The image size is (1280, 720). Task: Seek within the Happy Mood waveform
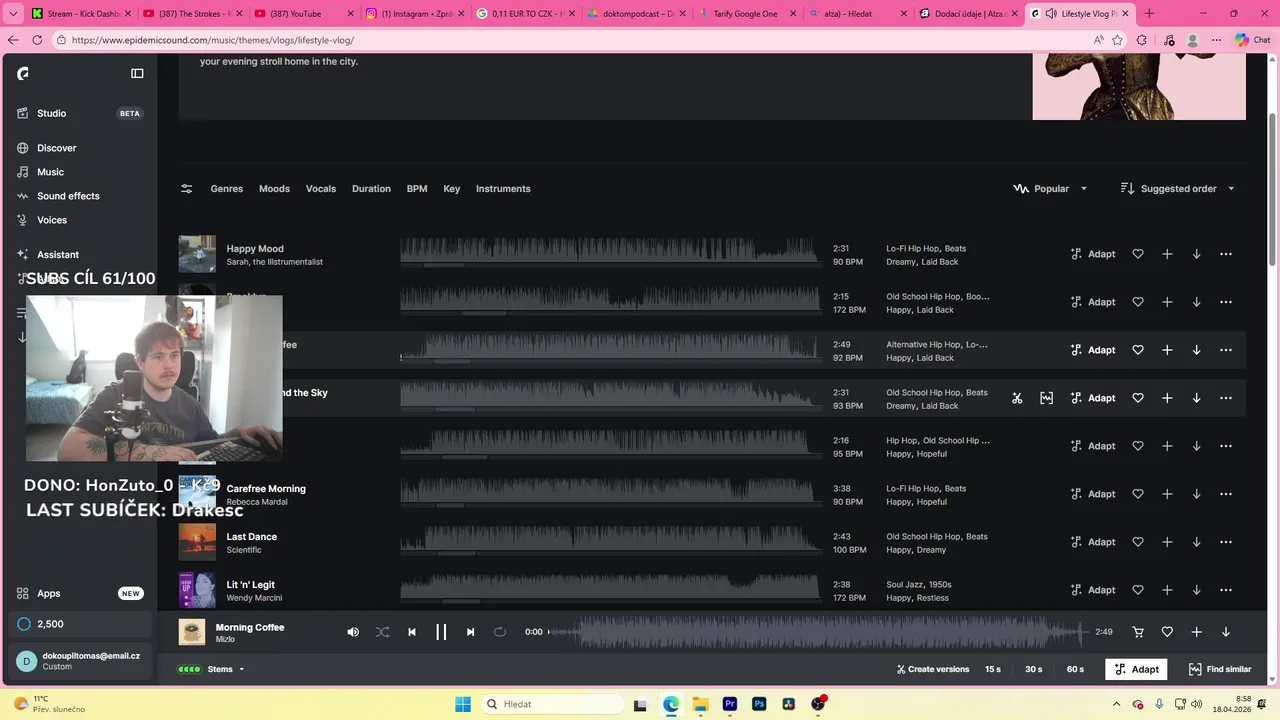click(x=610, y=251)
